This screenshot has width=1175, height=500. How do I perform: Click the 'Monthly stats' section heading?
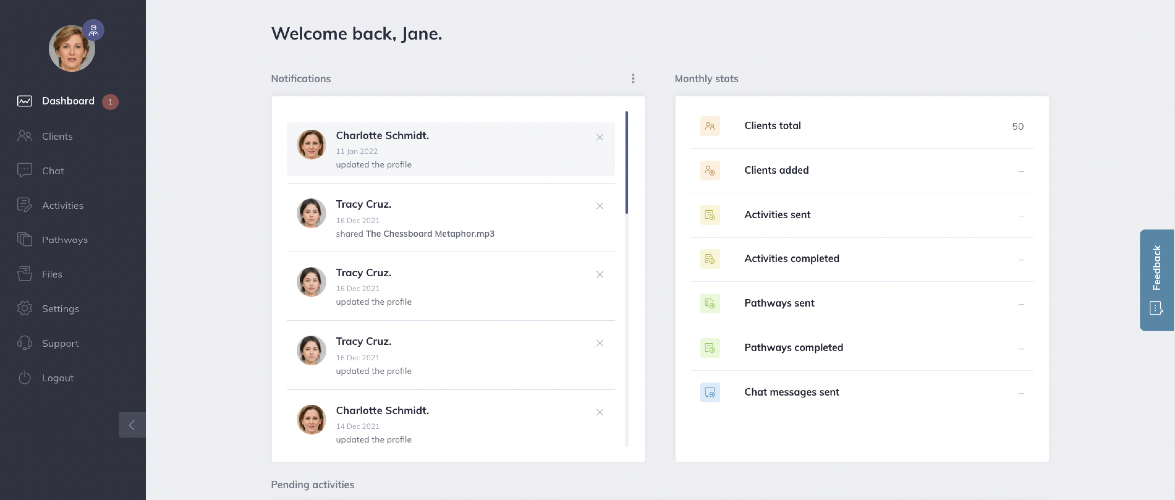(x=706, y=79)
